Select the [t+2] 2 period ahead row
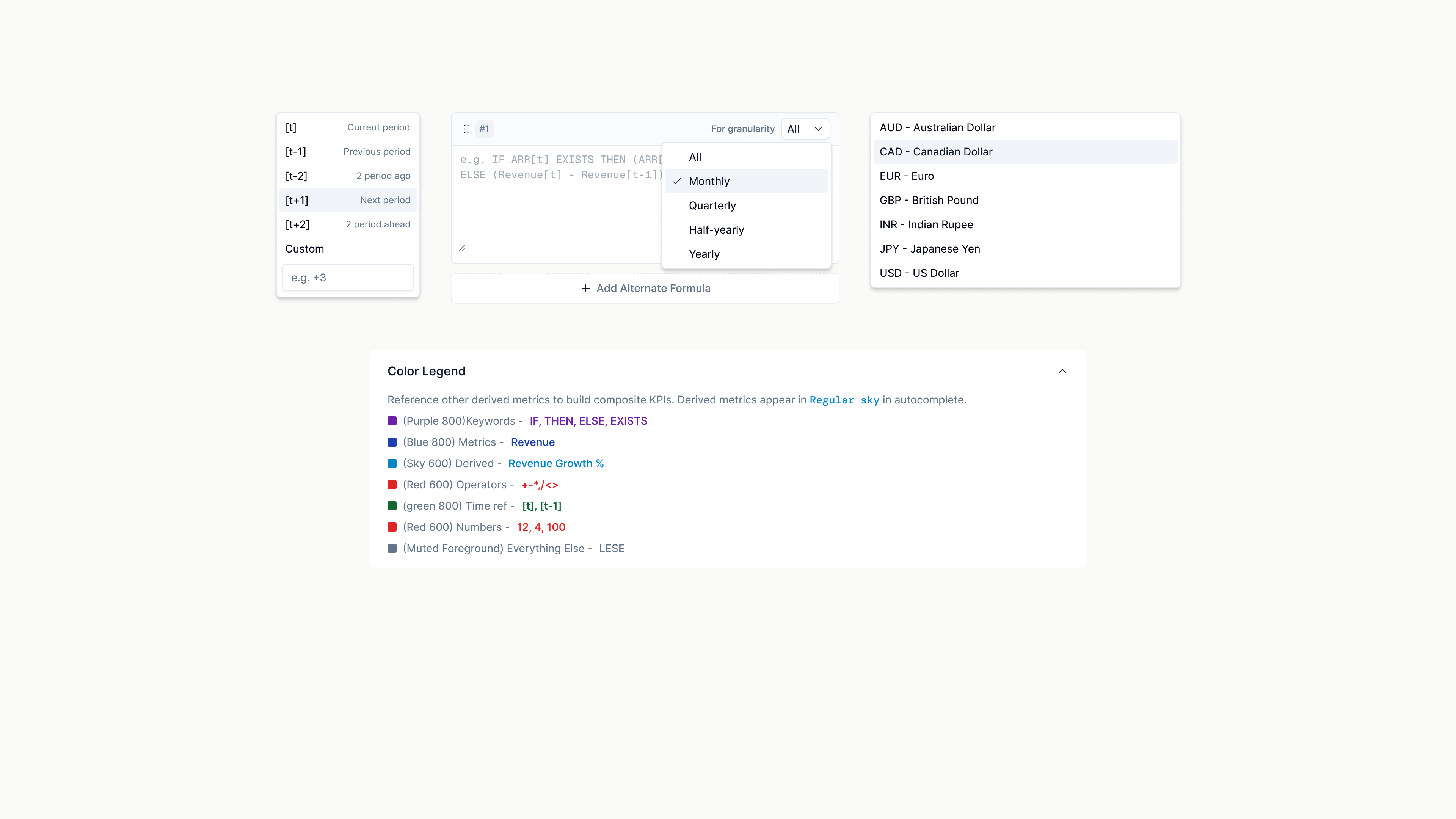This screenshot has height=819, width=1456. point(348,224)
